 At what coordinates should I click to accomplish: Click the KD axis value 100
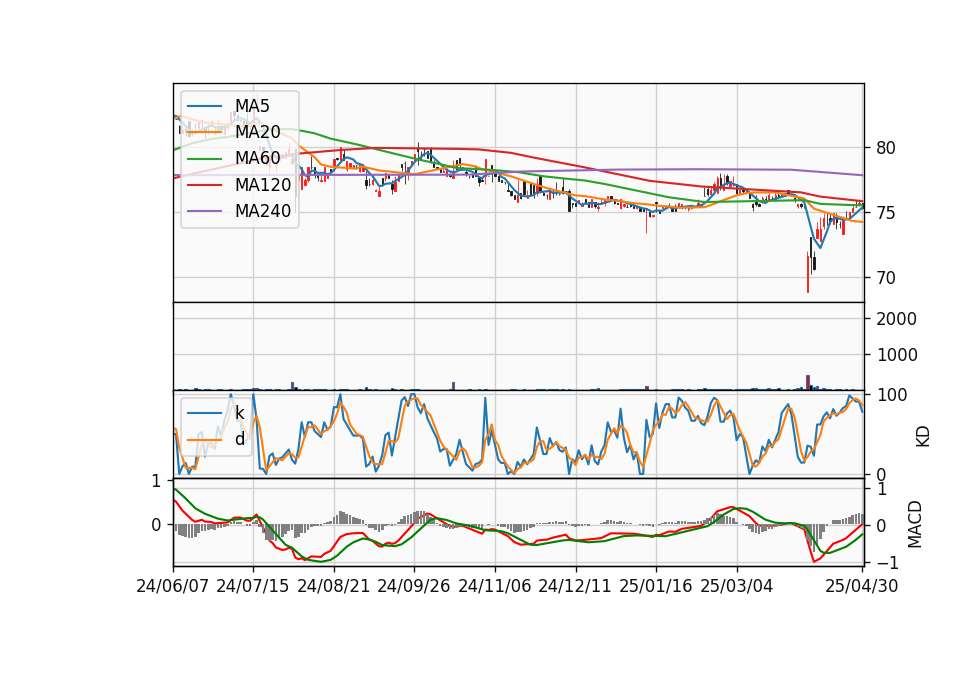pyautogui.click(x=892, y=395)
